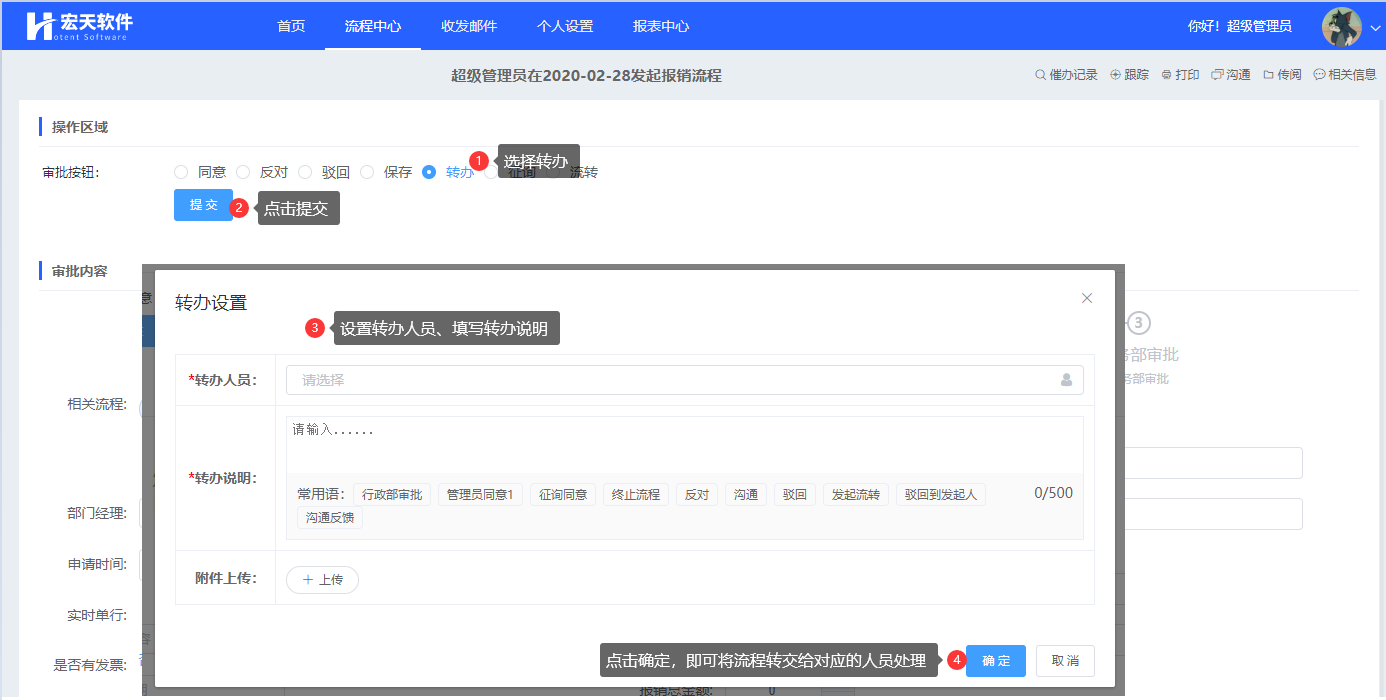Image resolution: width=1386 pixels, height=700 pixels.
Task: Click the 传阅 circulate icon
Action: pos(1268,75)
